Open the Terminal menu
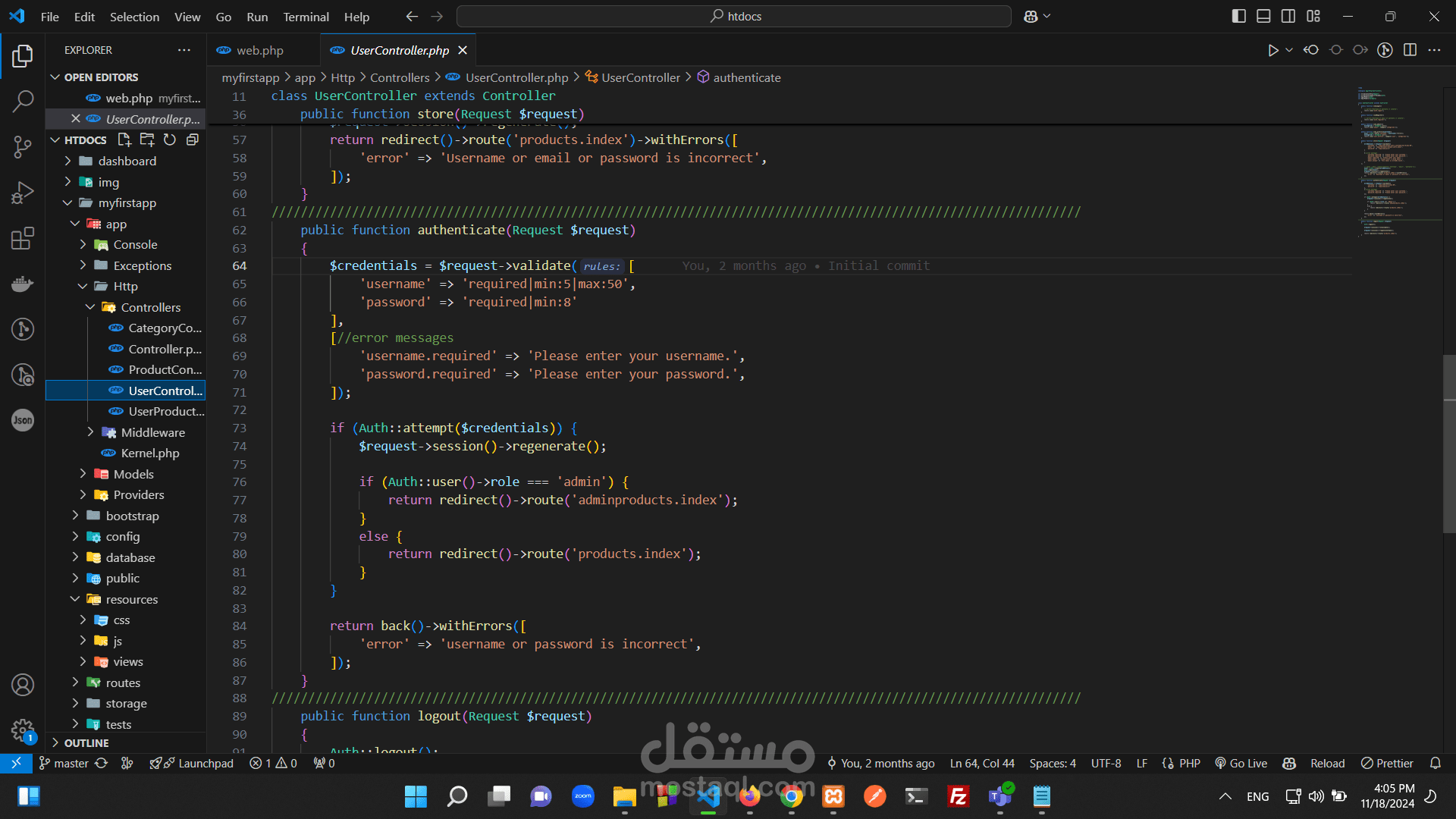1456x819 pixels. (x=306, y=17)
